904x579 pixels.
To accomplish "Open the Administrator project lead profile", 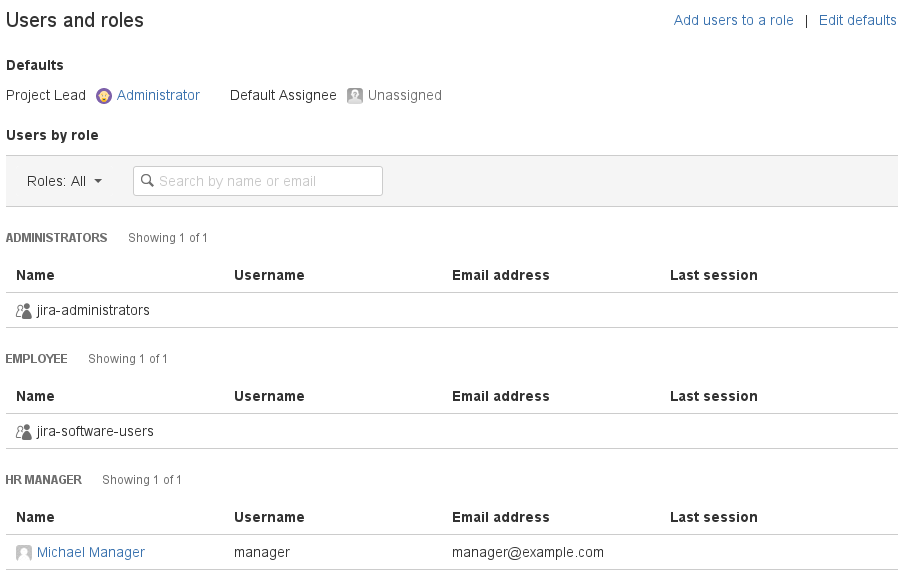I will [x=158, y=95].
